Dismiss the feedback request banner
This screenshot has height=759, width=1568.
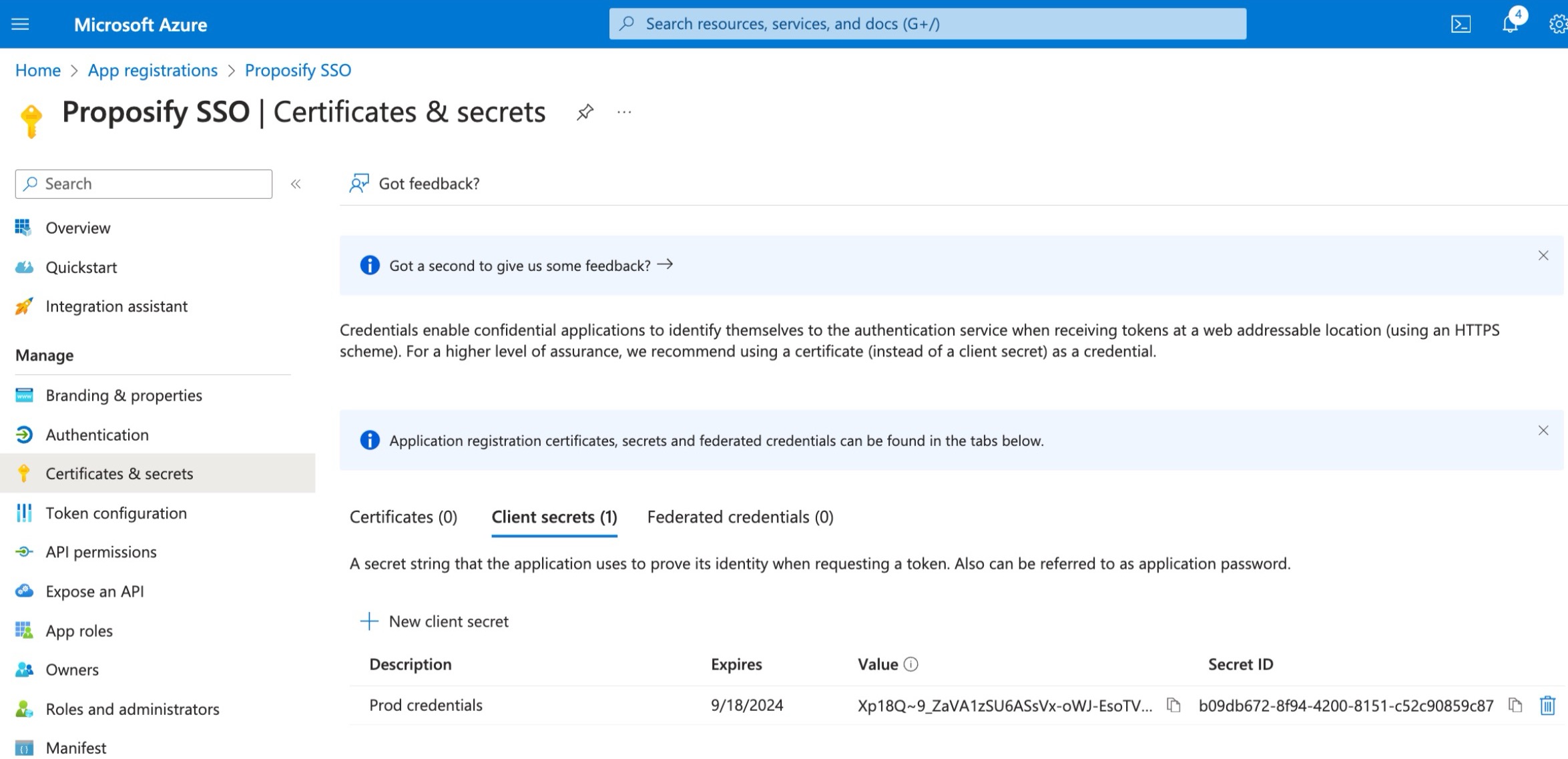(x=1543, y=256)
